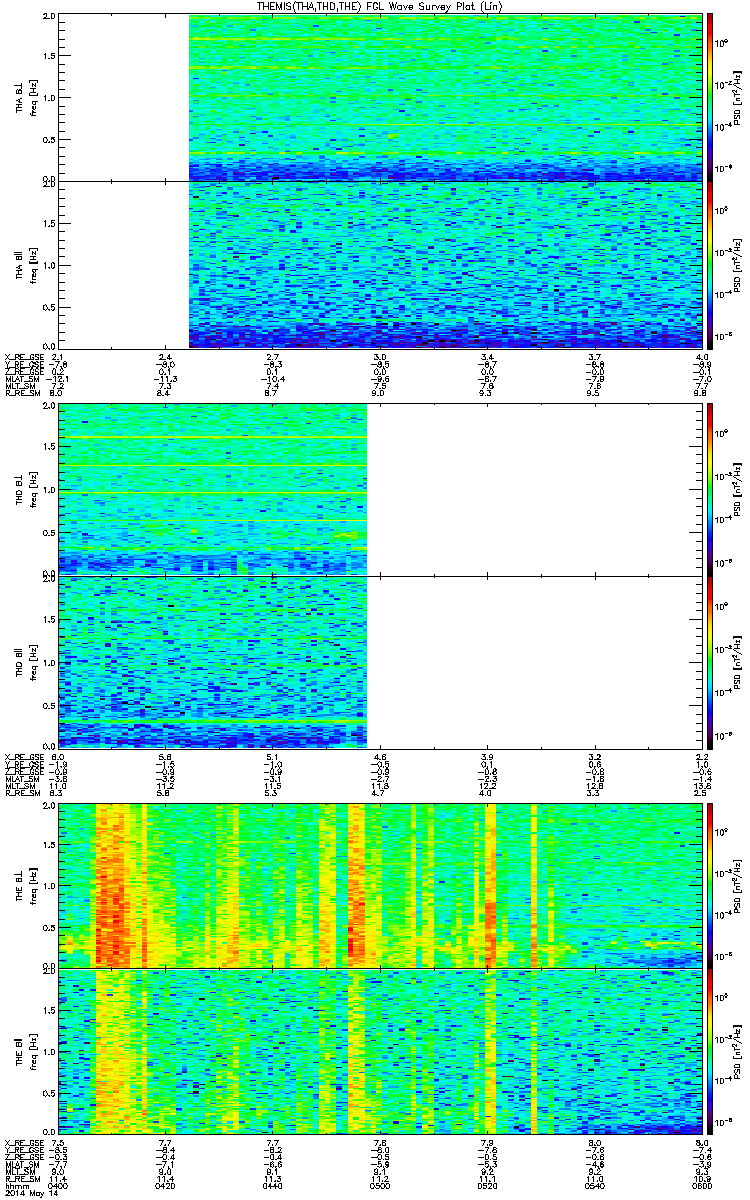Click the PSD color bar beside THE B⊥
This screenshot has height=1200, width=750.
point(711,885)
